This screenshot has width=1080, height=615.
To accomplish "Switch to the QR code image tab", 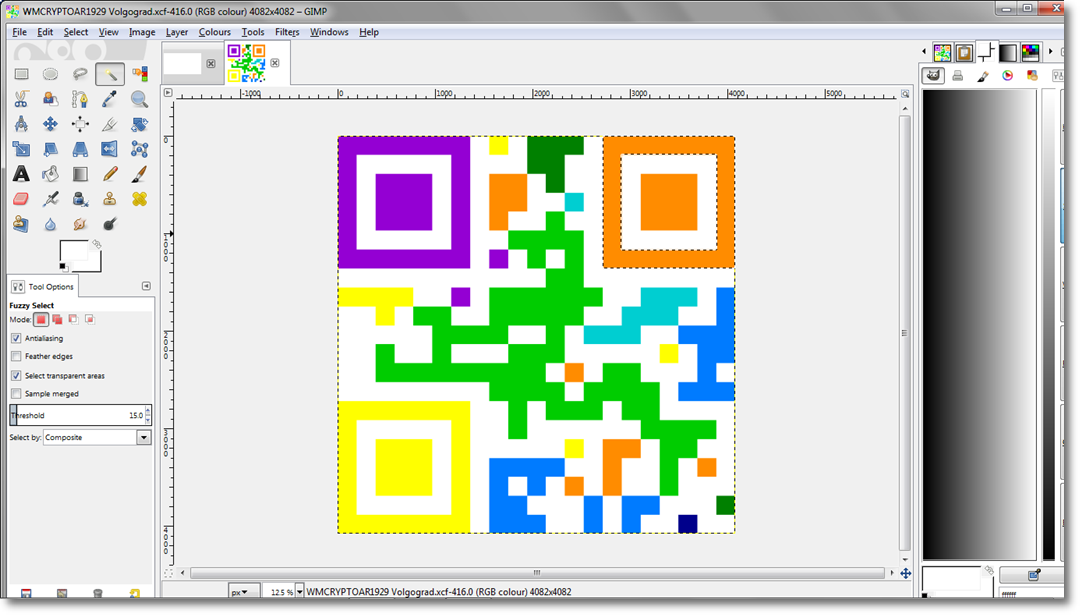I will tap(247, 63).
